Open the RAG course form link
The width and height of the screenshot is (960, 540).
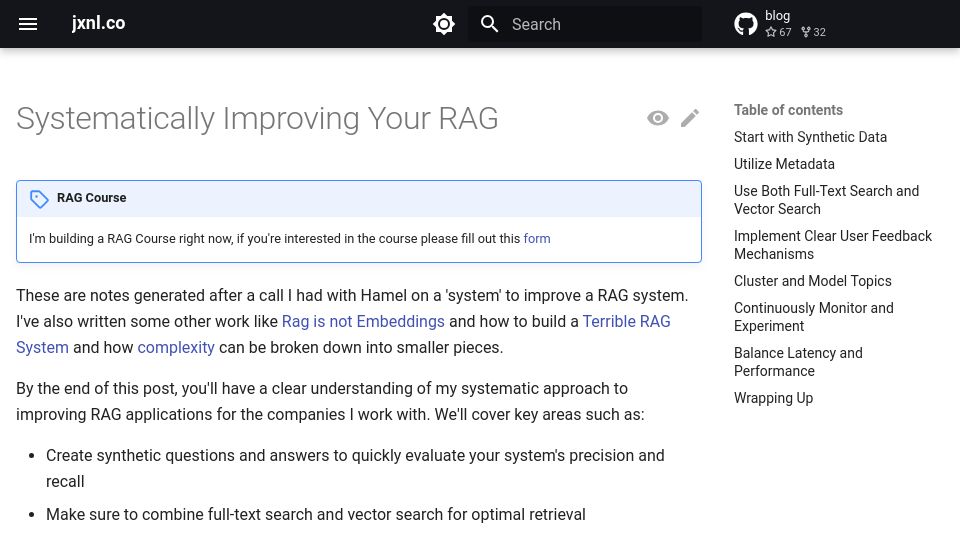[537, 239]
